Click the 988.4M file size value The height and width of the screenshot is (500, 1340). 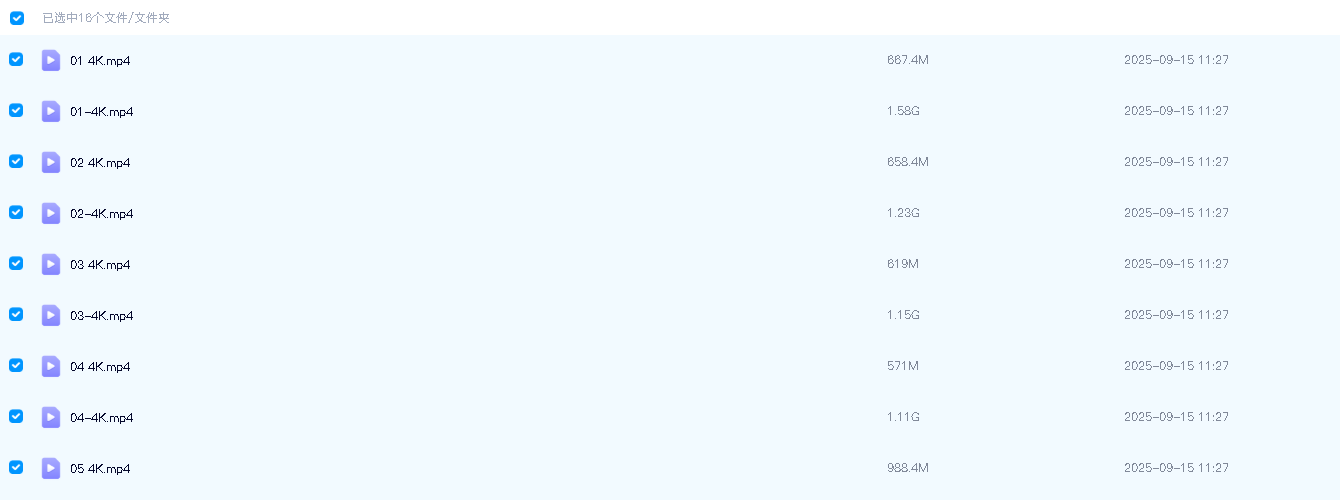point(907,468)
